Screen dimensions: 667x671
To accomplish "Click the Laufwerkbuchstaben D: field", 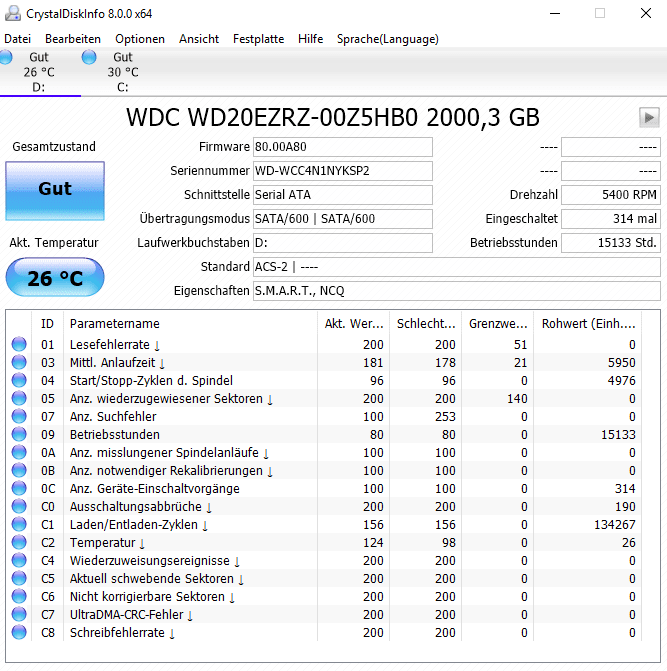I will pos(343,243).
